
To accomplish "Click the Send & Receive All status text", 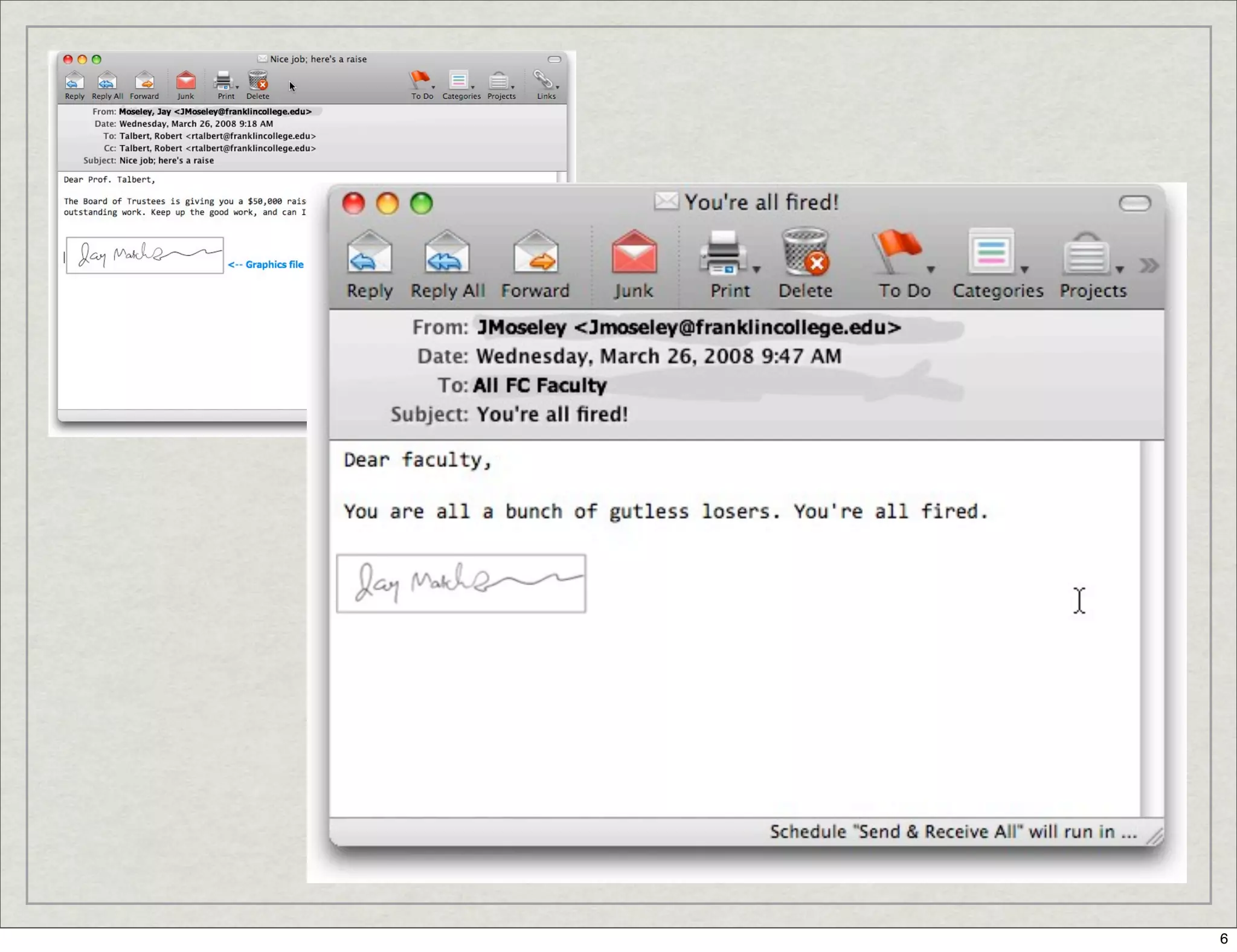I will click(953, 832).
